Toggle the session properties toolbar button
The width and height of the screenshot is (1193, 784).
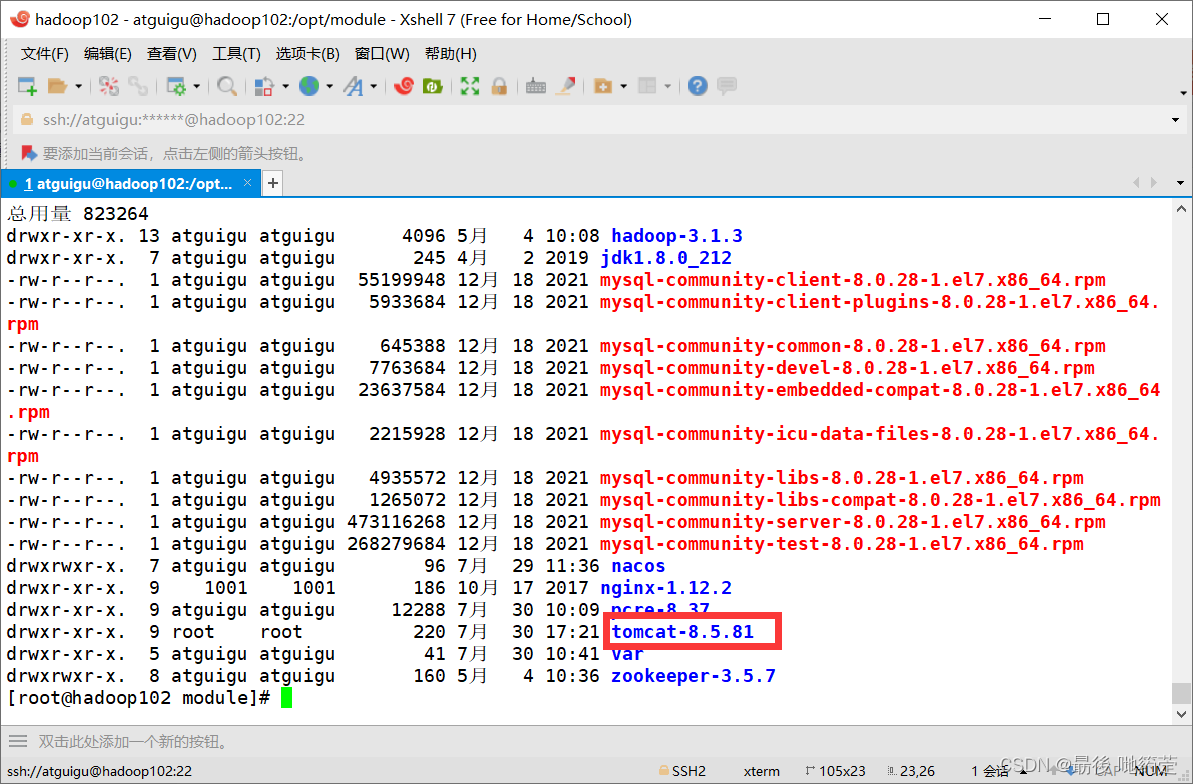(176, 86)
